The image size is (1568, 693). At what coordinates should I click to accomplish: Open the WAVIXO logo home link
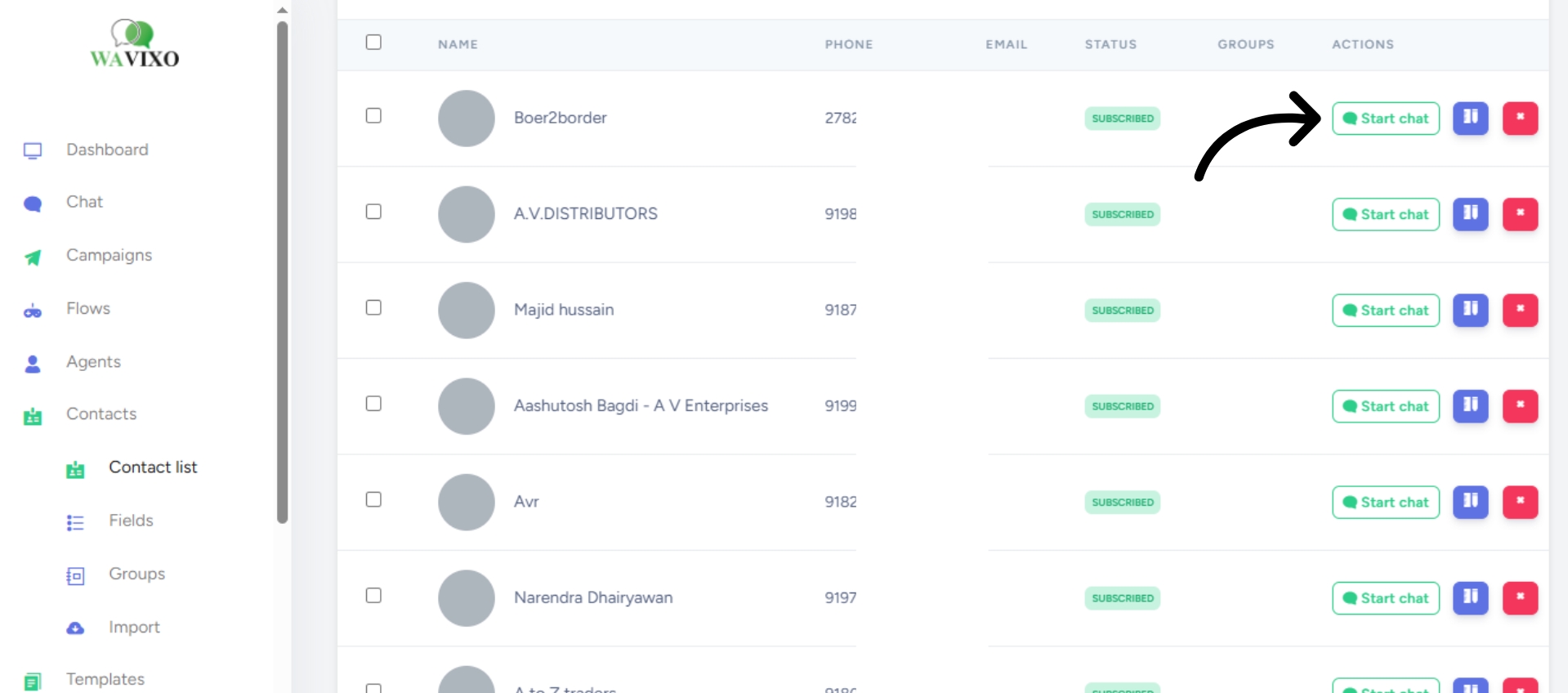[x=135, y=44]
